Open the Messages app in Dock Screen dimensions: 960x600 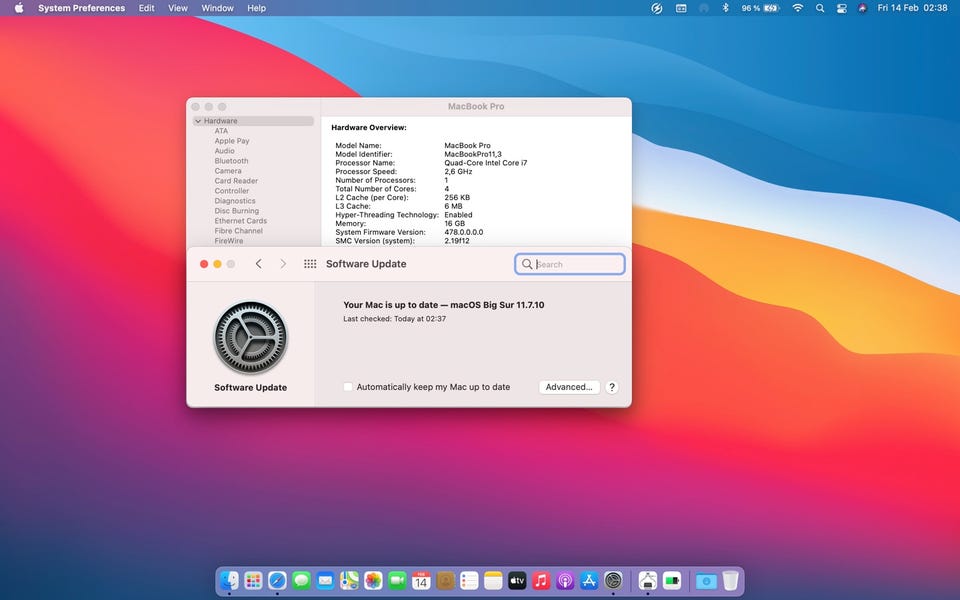click(x=301, y=580)
